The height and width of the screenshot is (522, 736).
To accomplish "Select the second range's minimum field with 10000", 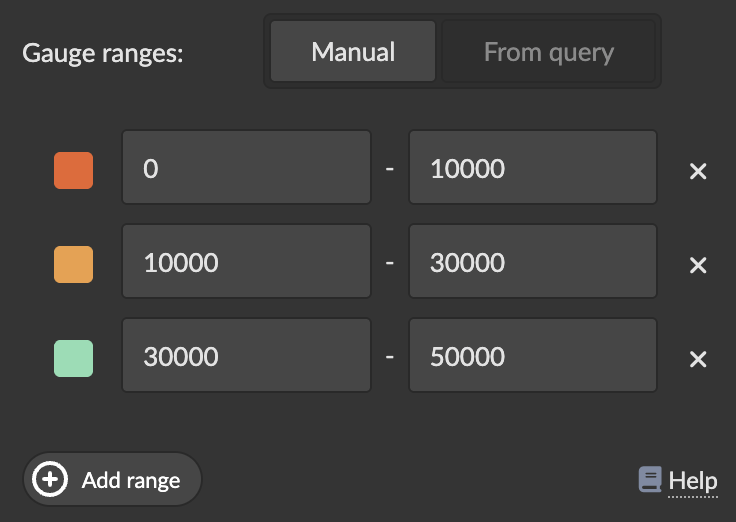I will 246,261.
